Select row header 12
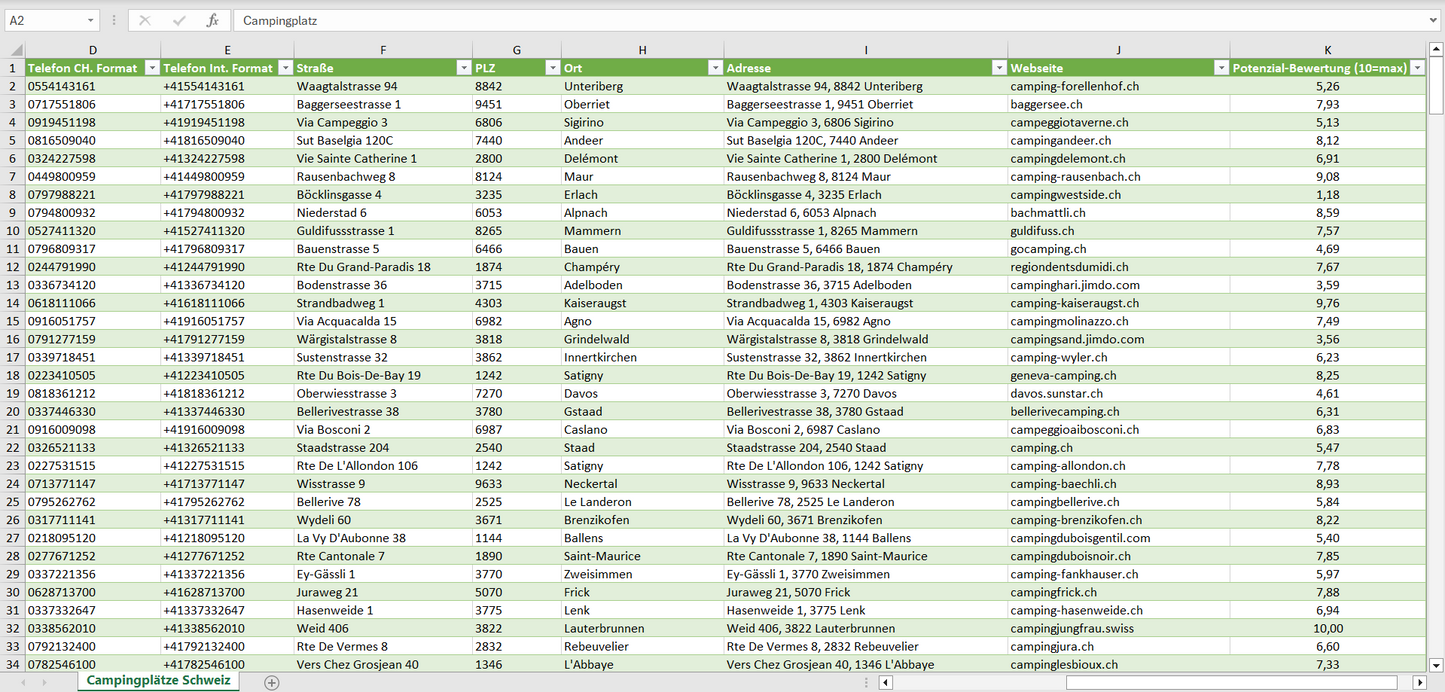Viewport: 1445px width, 692px height. point(13,267)
